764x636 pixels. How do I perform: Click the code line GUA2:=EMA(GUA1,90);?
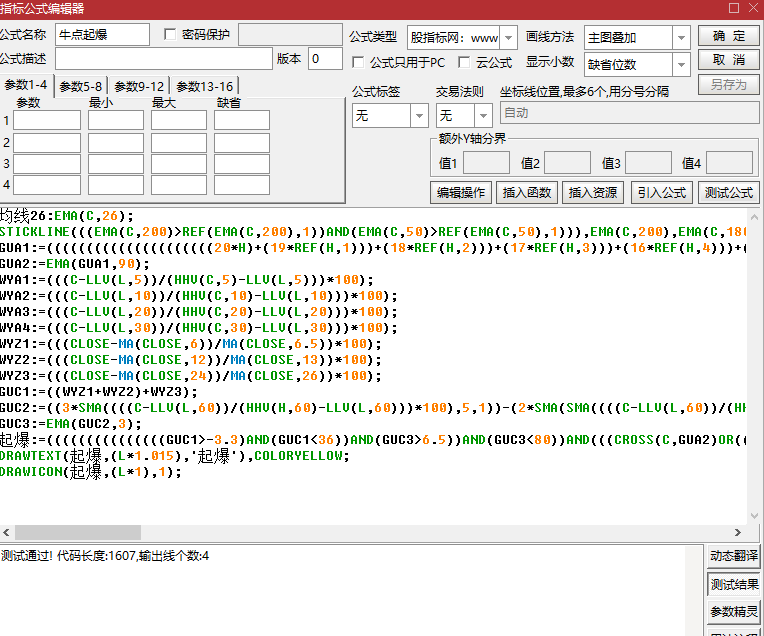coord(75,264)
